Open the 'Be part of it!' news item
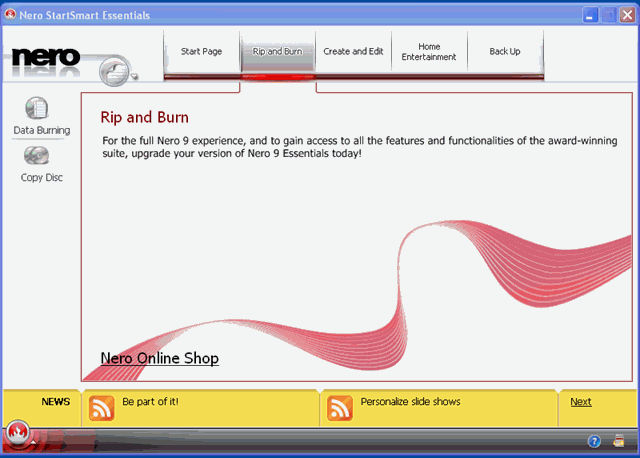 (x=150, y=402)
